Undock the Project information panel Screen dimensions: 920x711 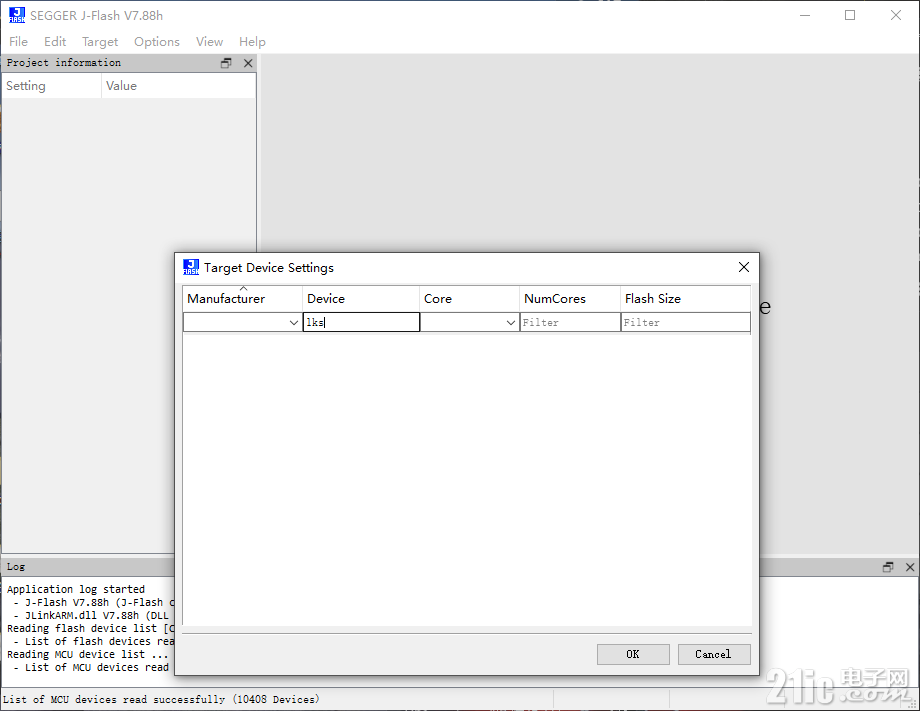tap(226, 63)
